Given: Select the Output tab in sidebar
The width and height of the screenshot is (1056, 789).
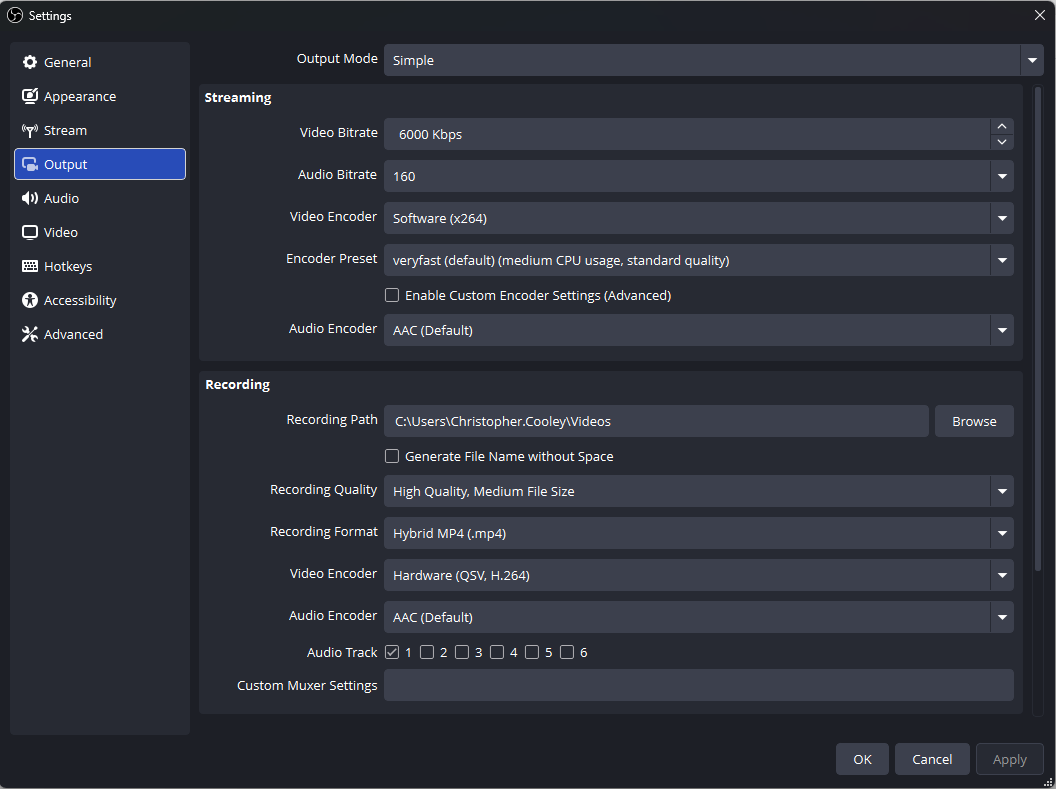Looking at the screenshot, I should (x=100, y=164).
